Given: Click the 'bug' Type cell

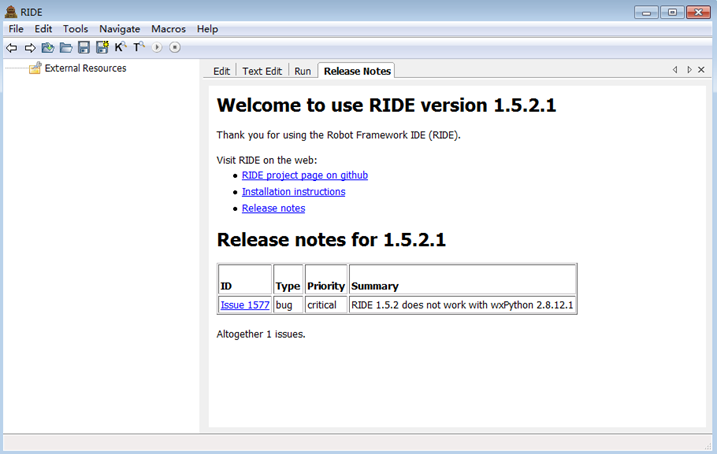Looking at the screenshot, I should [x=288, y=305].
